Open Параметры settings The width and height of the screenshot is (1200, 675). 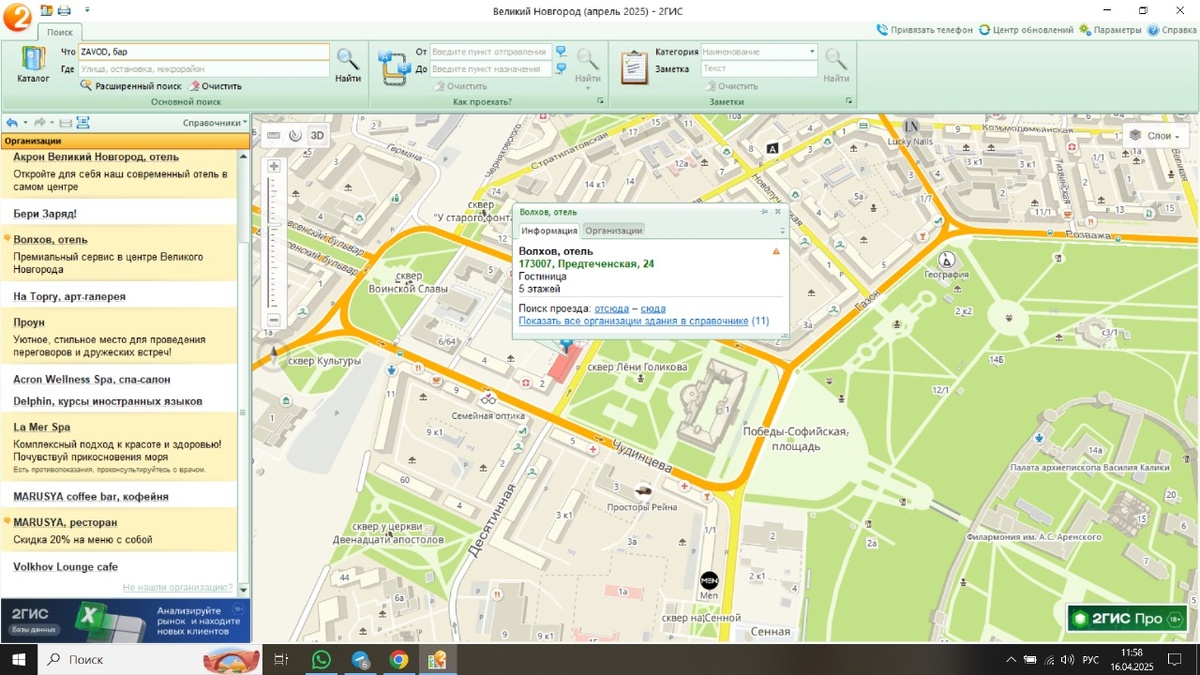click(x=1110, y=30)
